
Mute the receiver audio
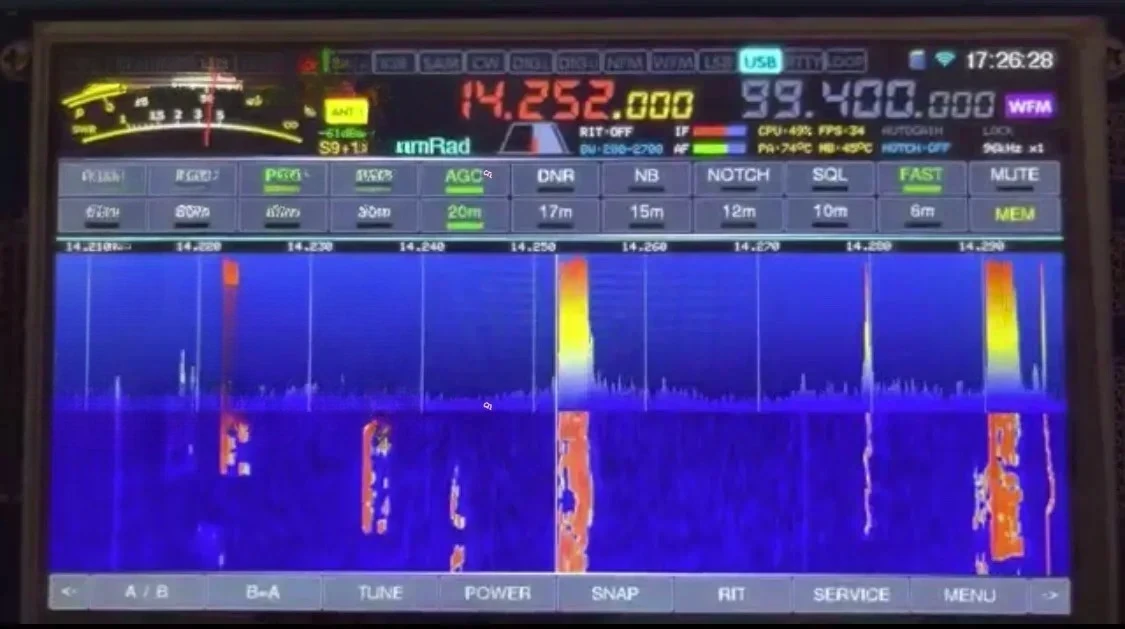(1013, 175)
